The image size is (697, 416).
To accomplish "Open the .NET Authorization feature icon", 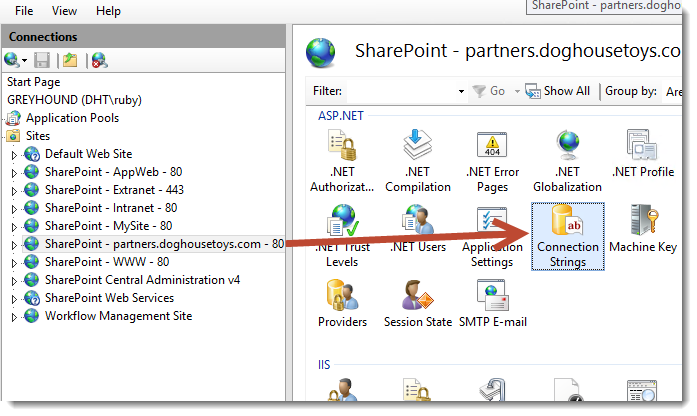I will click(342, 146).
